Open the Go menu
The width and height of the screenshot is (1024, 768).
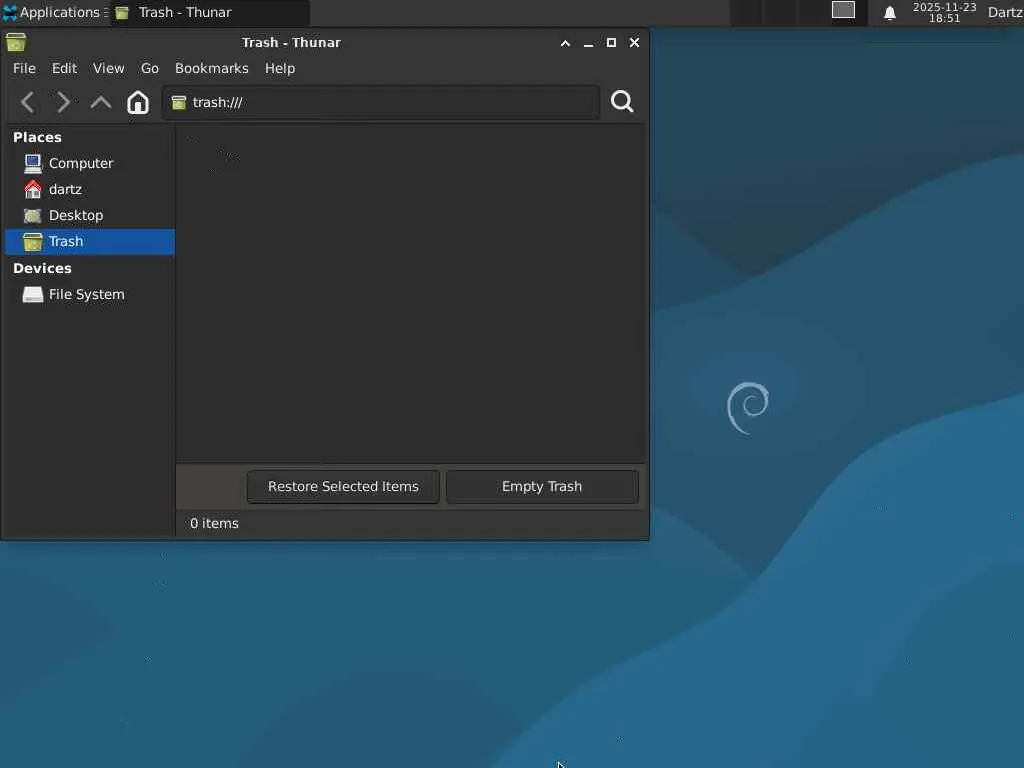click(150, 68)
